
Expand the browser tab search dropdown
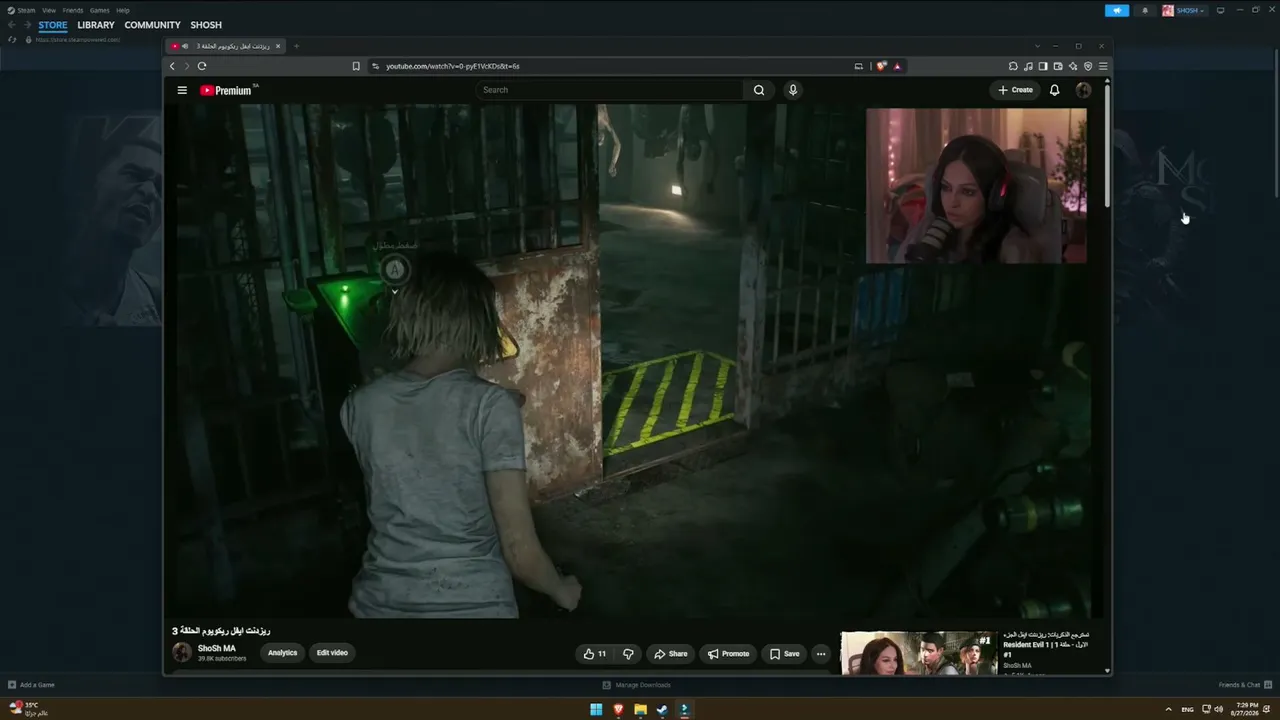[x=1037, y=46]
